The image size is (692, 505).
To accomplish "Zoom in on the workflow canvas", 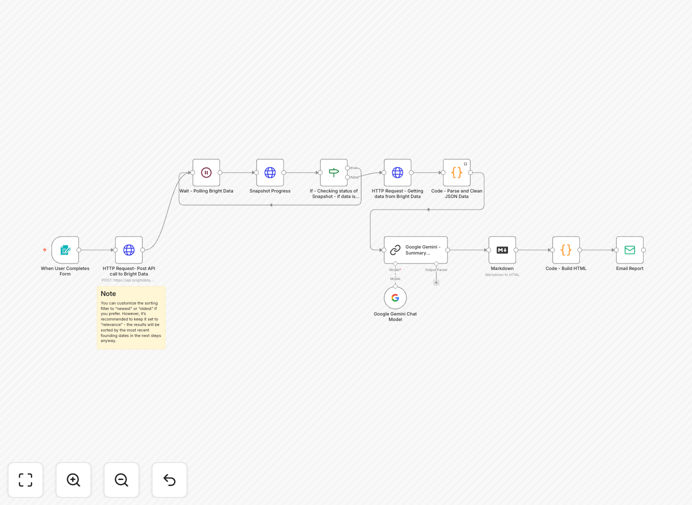I will (x=73, y=480).
